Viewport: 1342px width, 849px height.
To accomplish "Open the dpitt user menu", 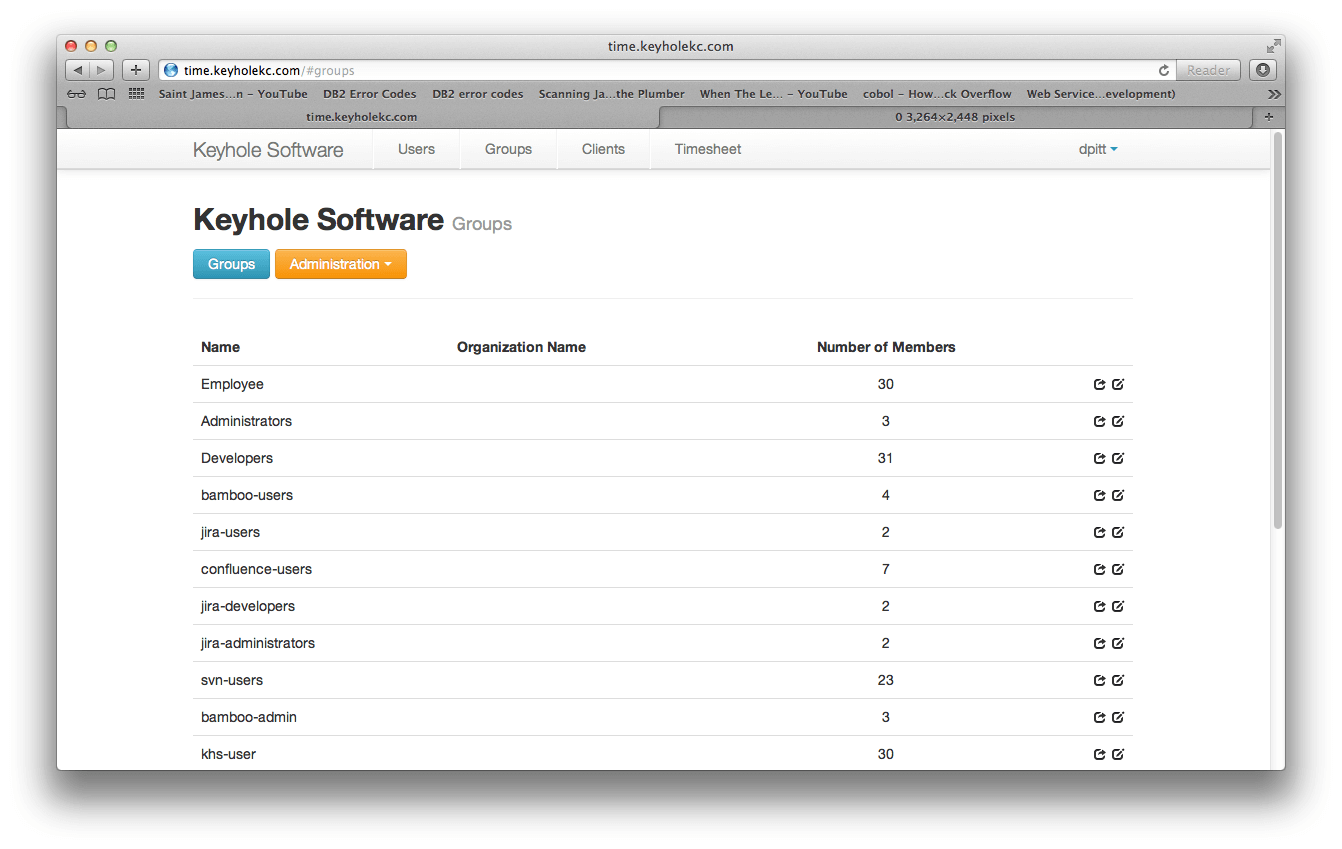I will point(1097,149).
